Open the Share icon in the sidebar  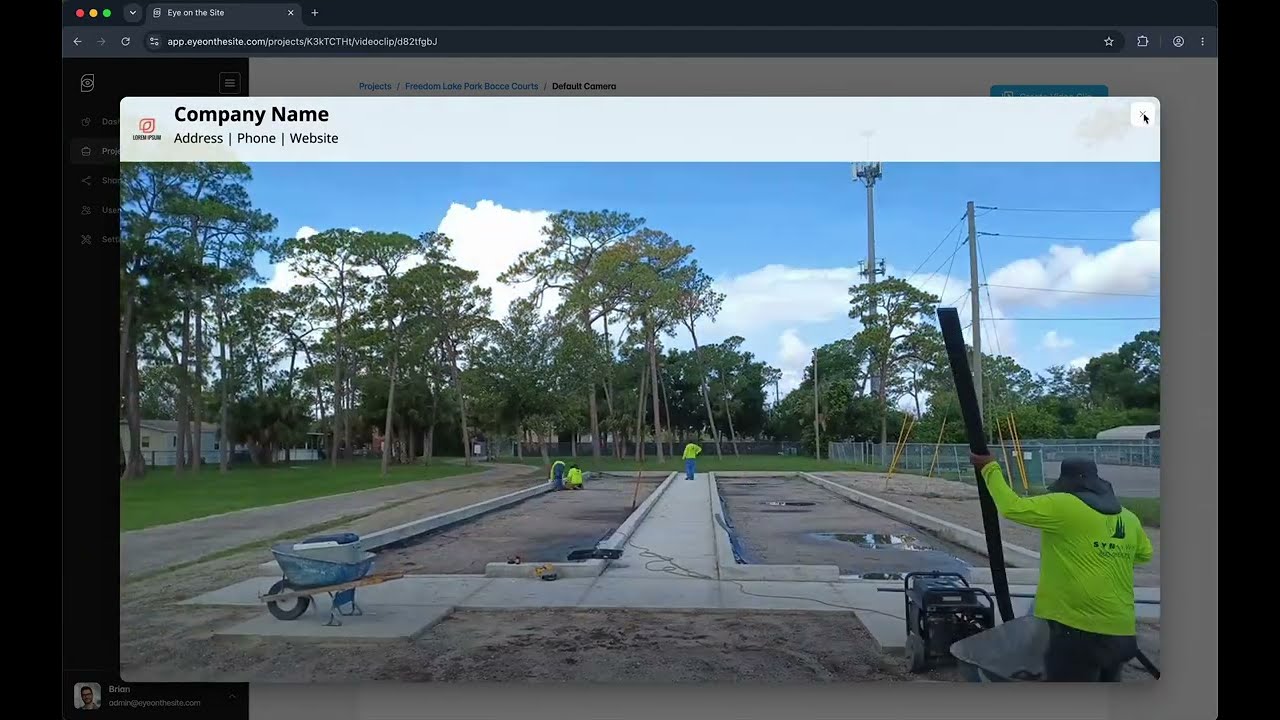[86, 181]
